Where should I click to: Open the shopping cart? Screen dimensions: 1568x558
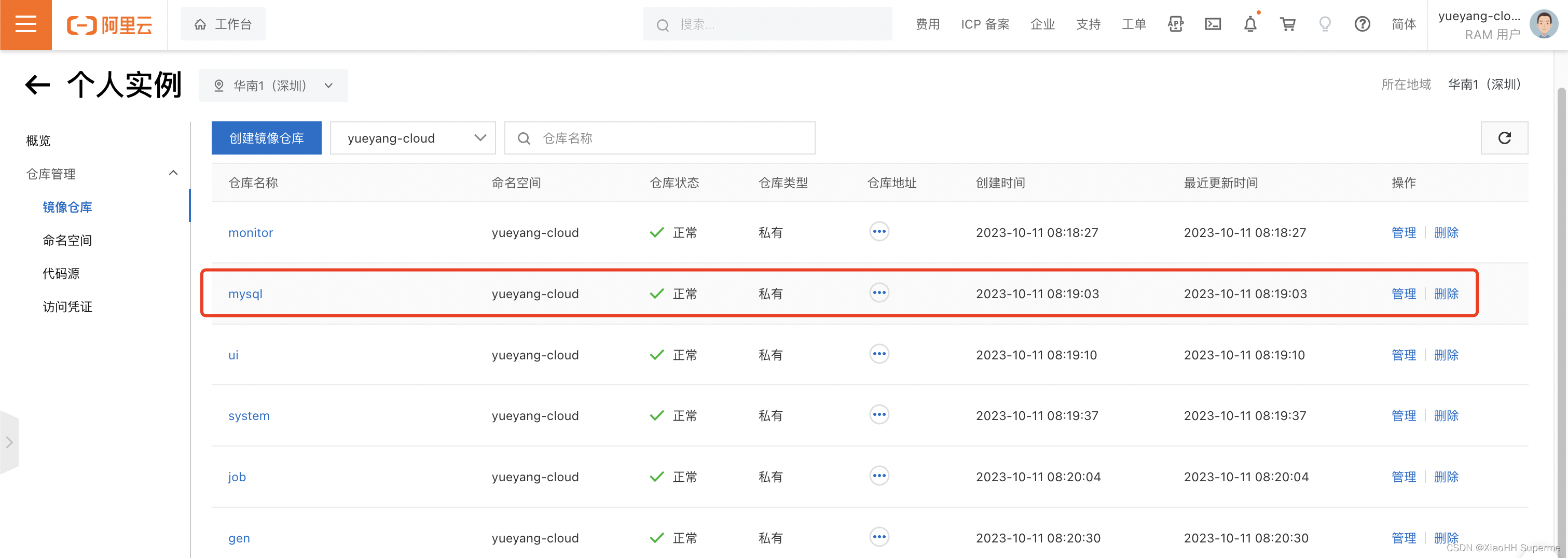(x=1287, y=24)
